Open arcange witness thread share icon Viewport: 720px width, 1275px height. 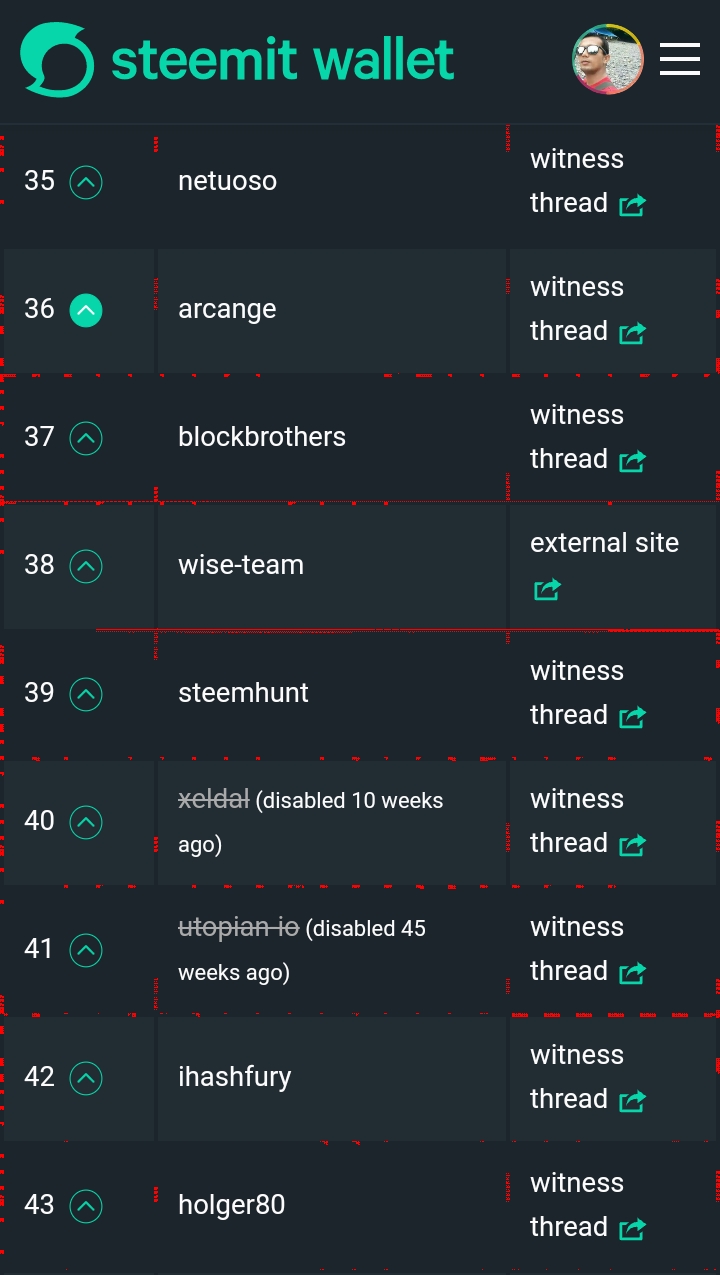(632, 333)
